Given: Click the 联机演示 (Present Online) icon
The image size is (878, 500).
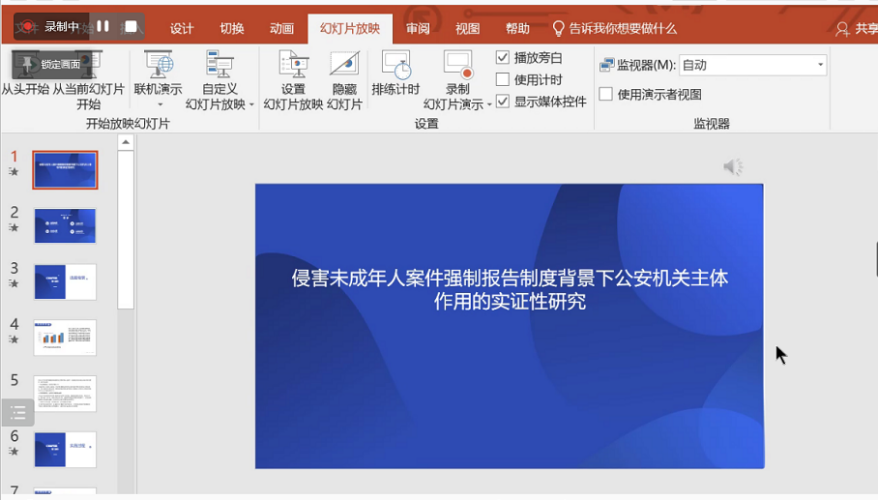Looking at the screenshot, I should (158, 65).
